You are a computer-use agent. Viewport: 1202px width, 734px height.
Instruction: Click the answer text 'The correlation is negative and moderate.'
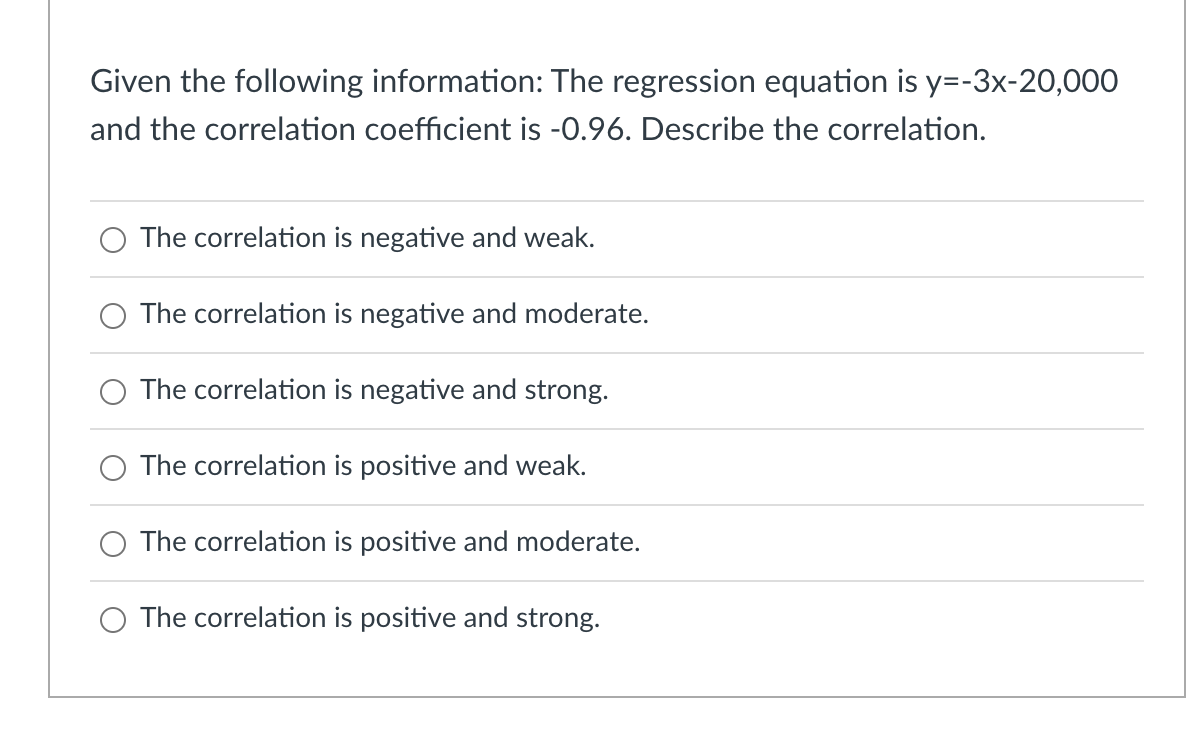(x=394, y=314)
